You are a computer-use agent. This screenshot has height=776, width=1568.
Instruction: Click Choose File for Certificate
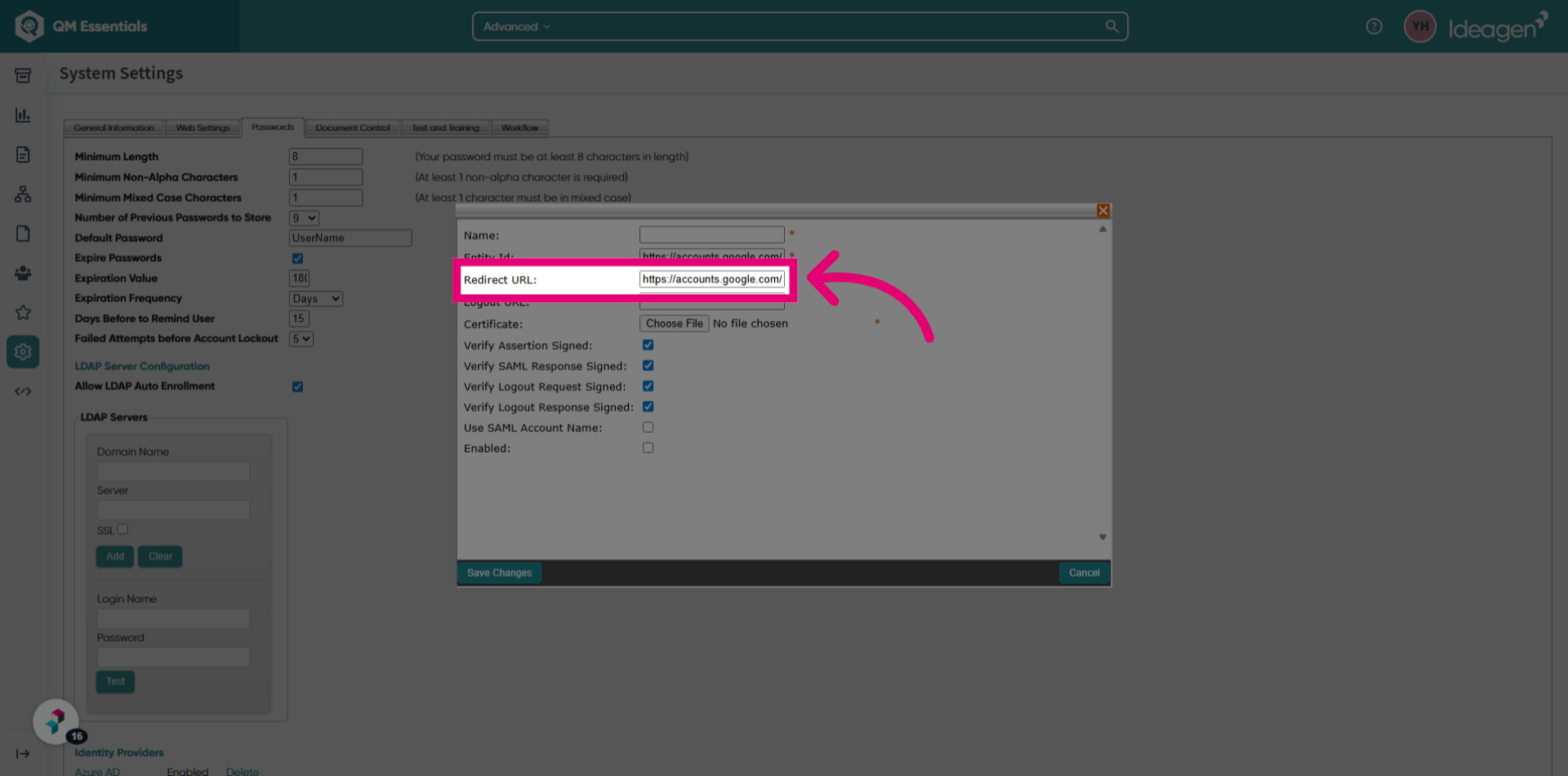pyautogui.click(x=674, y=323)
